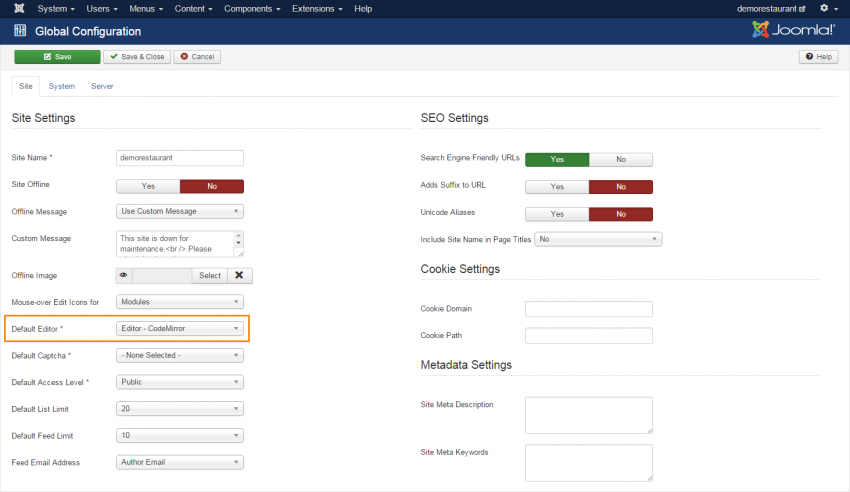Click the Site Name input field
This screenshot has height=492, width=850.
pyautogui.click(x=180, y=158)
